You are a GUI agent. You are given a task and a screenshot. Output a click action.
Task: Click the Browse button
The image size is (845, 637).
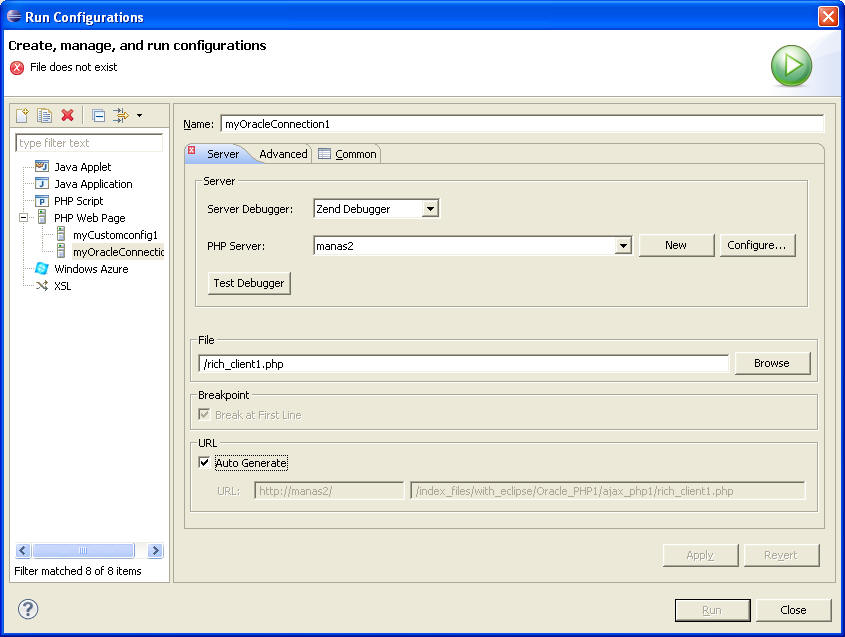772,363
